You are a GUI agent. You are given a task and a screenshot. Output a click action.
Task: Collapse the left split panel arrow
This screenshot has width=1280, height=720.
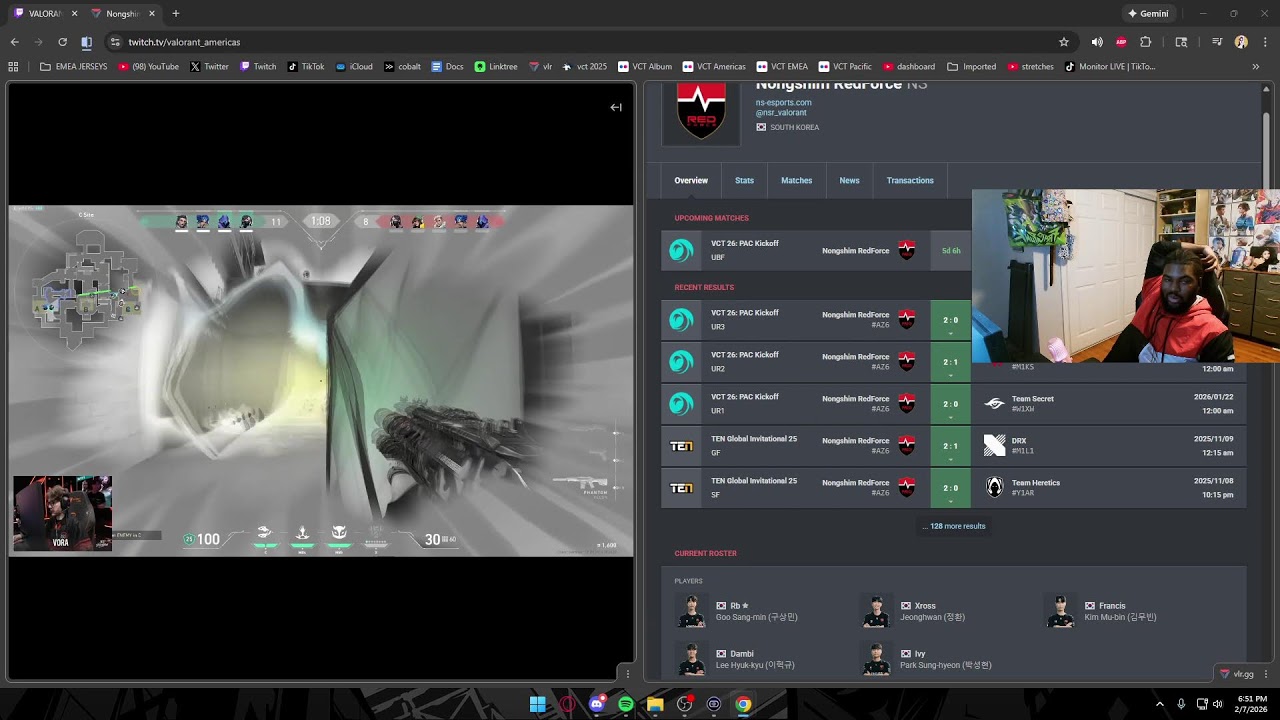(616, 107)
